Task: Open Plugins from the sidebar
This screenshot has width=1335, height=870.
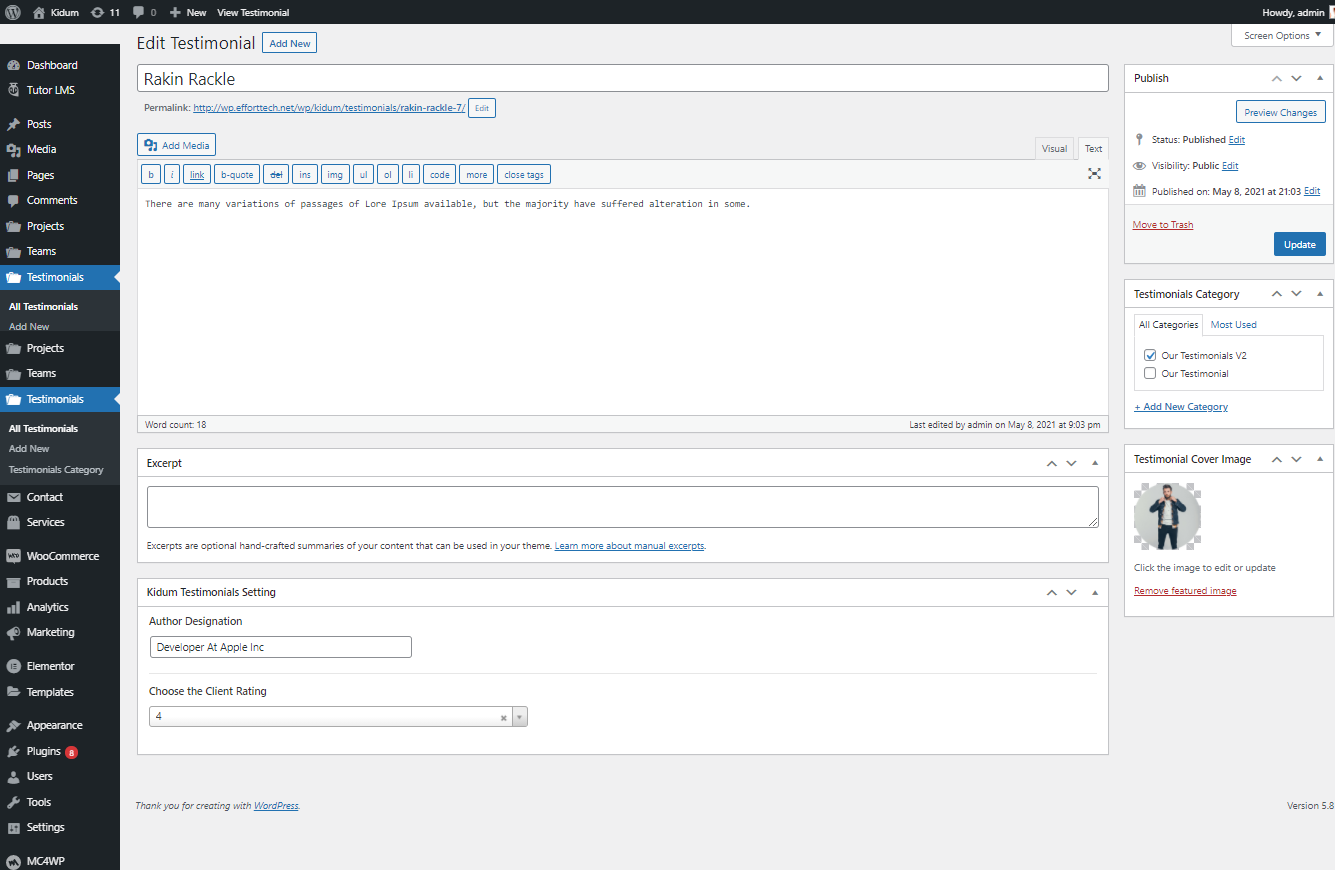Action: (x=44, y=751)
